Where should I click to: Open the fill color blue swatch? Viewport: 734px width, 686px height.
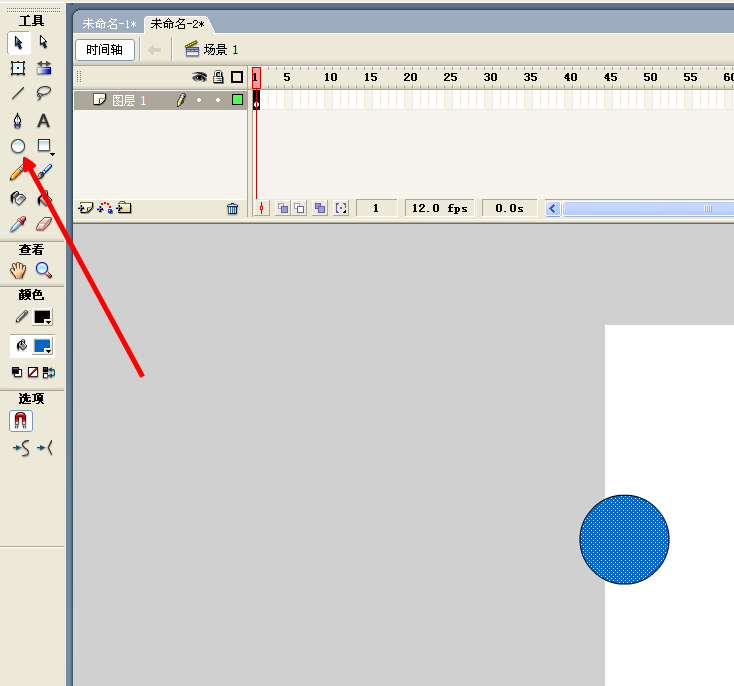click(x=43, y=346)
